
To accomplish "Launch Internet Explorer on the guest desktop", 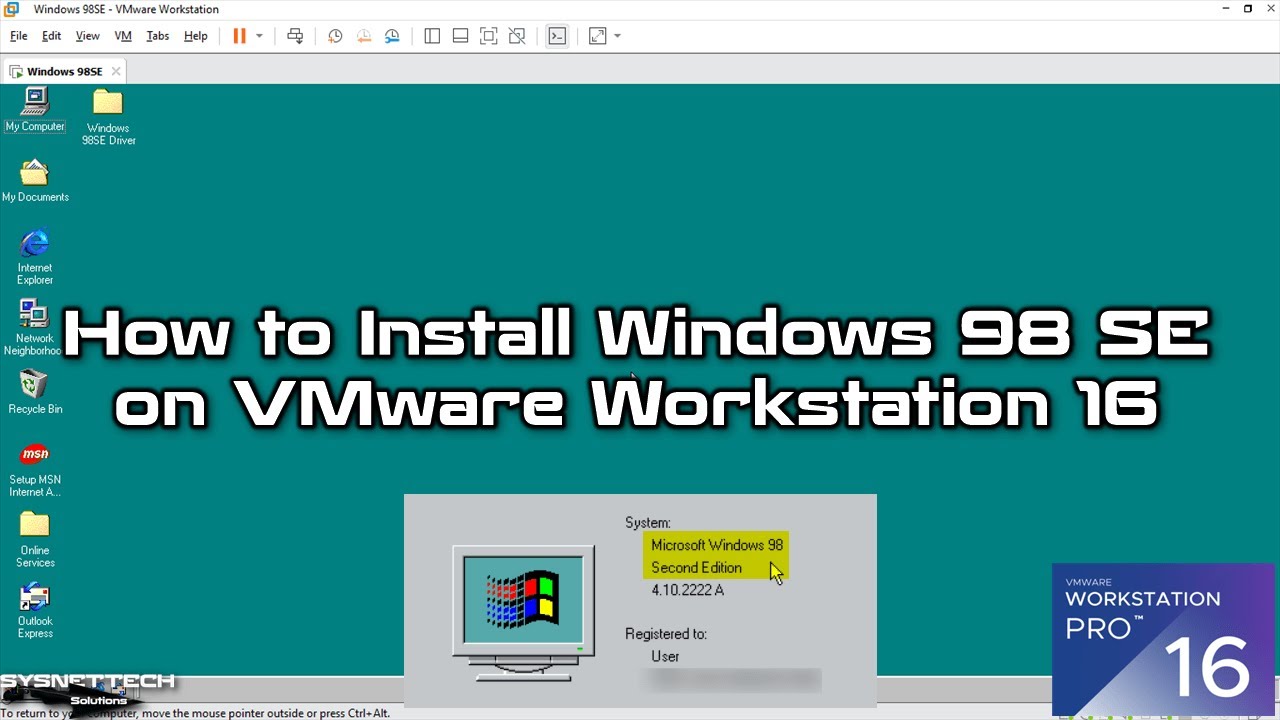I will pyautogui.click(x=35, y=245).
